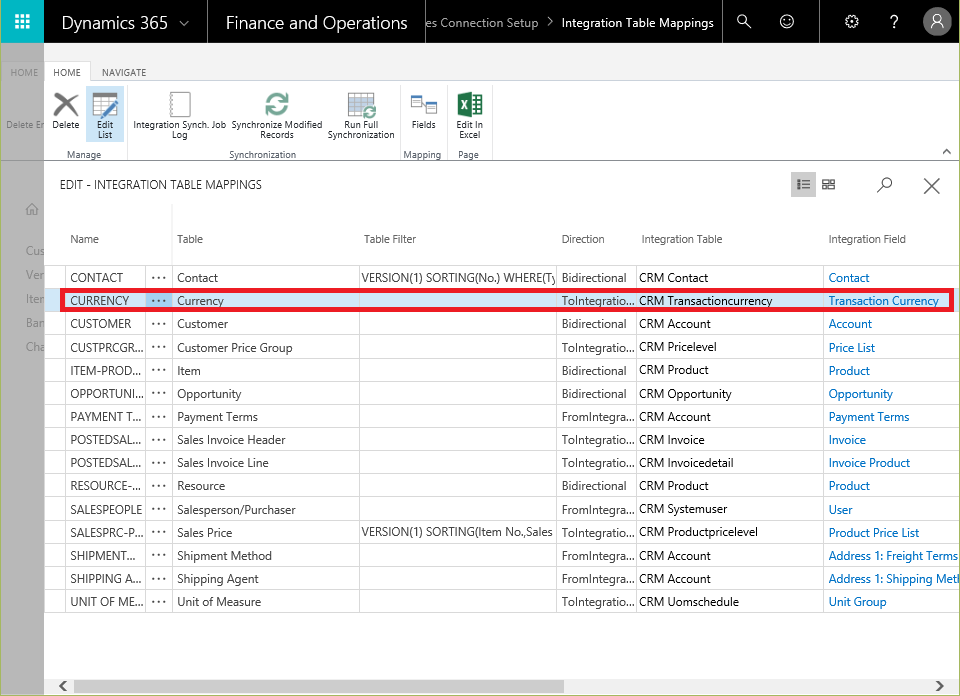Screen dimensions: 960x696
Task: Sort by the Name column header
Action: [x=84, y=239]
